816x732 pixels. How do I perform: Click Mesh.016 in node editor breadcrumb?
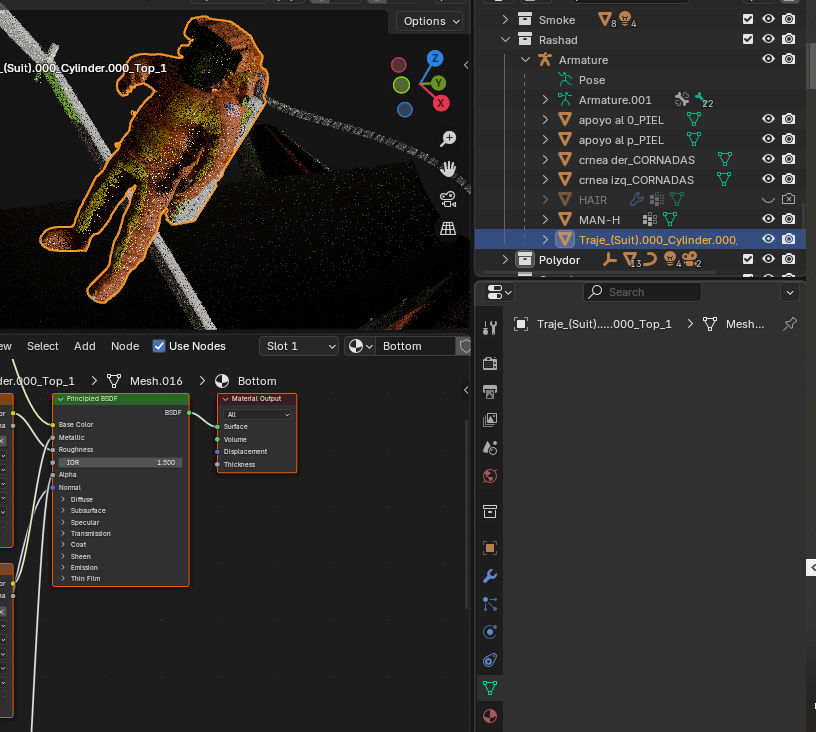tap(156, 381)
